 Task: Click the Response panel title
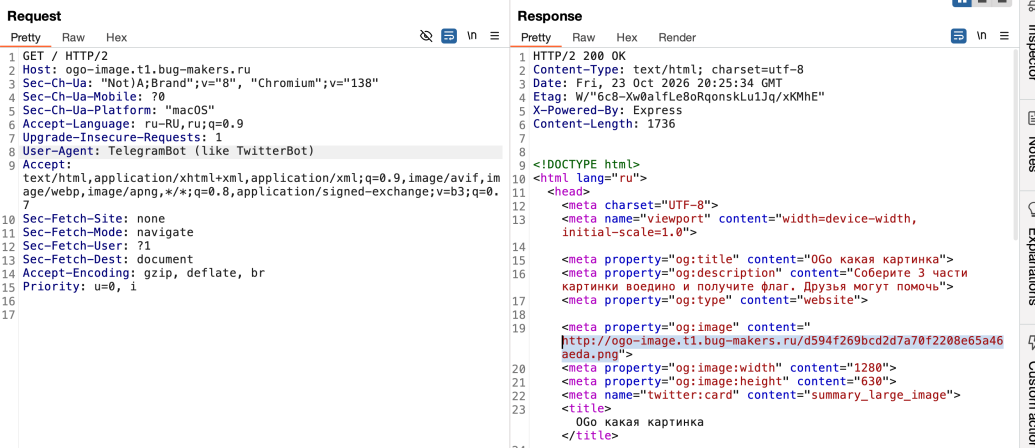[x=550, y=16]
